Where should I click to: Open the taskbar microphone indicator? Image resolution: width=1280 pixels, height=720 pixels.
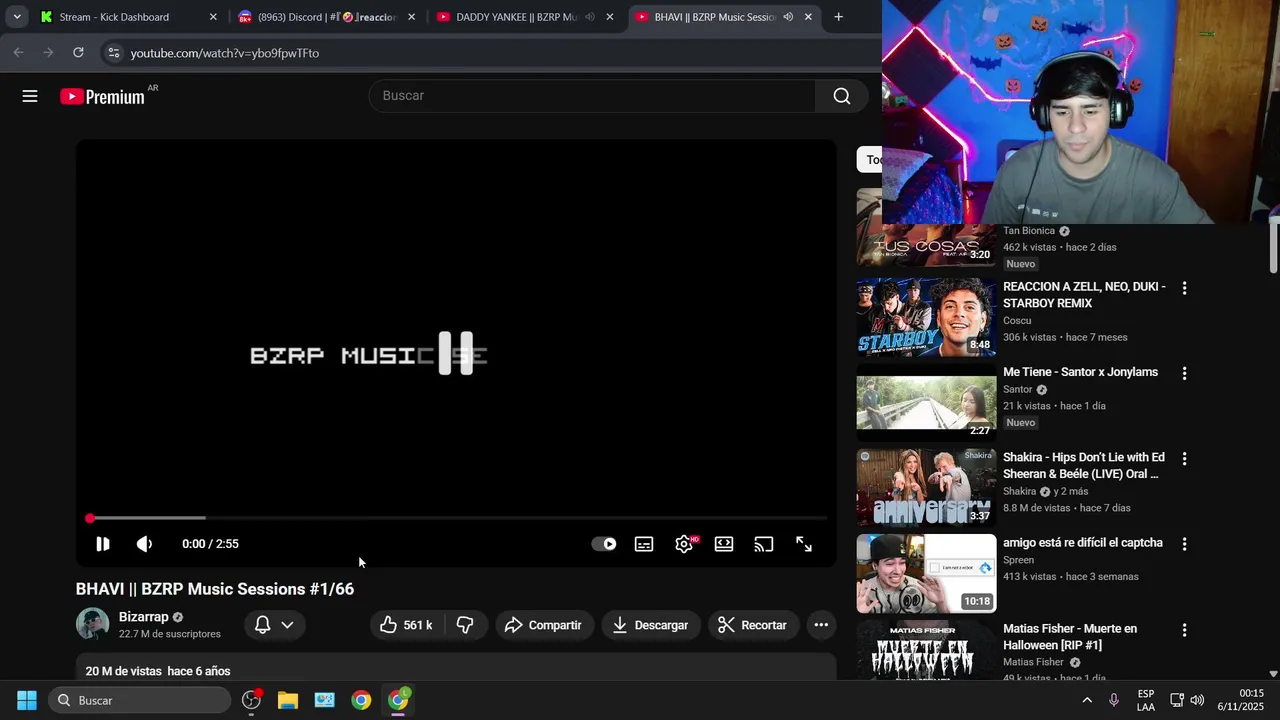point(1114,700)
